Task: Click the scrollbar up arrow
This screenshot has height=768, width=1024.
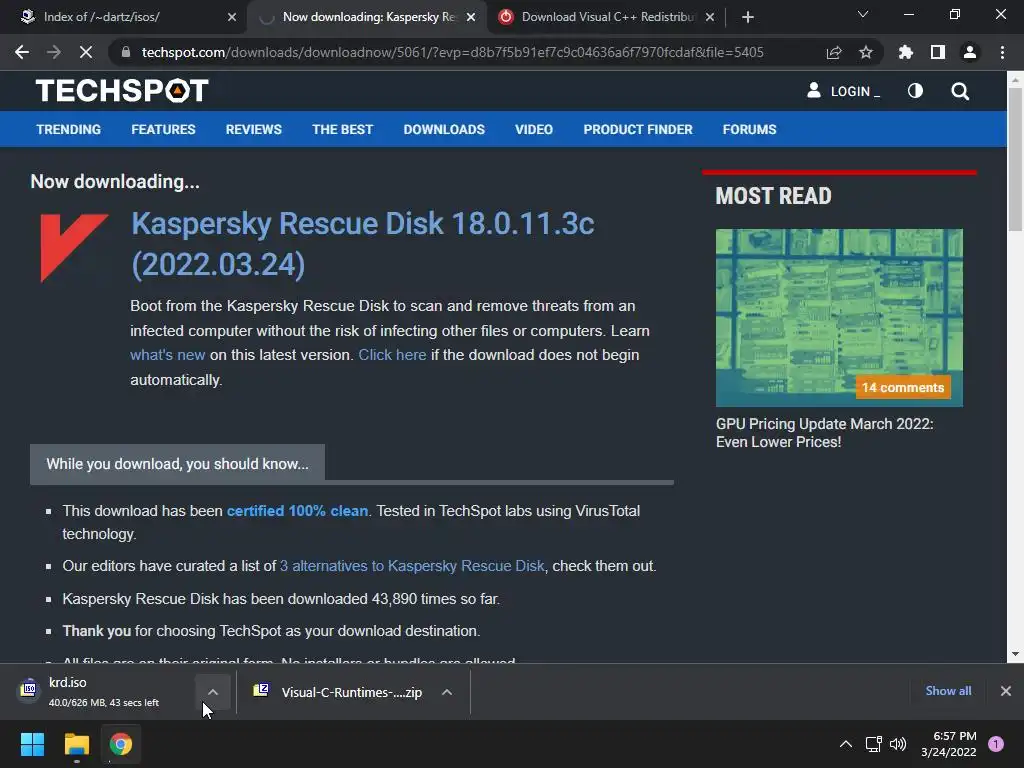Action: [1015, 80]
